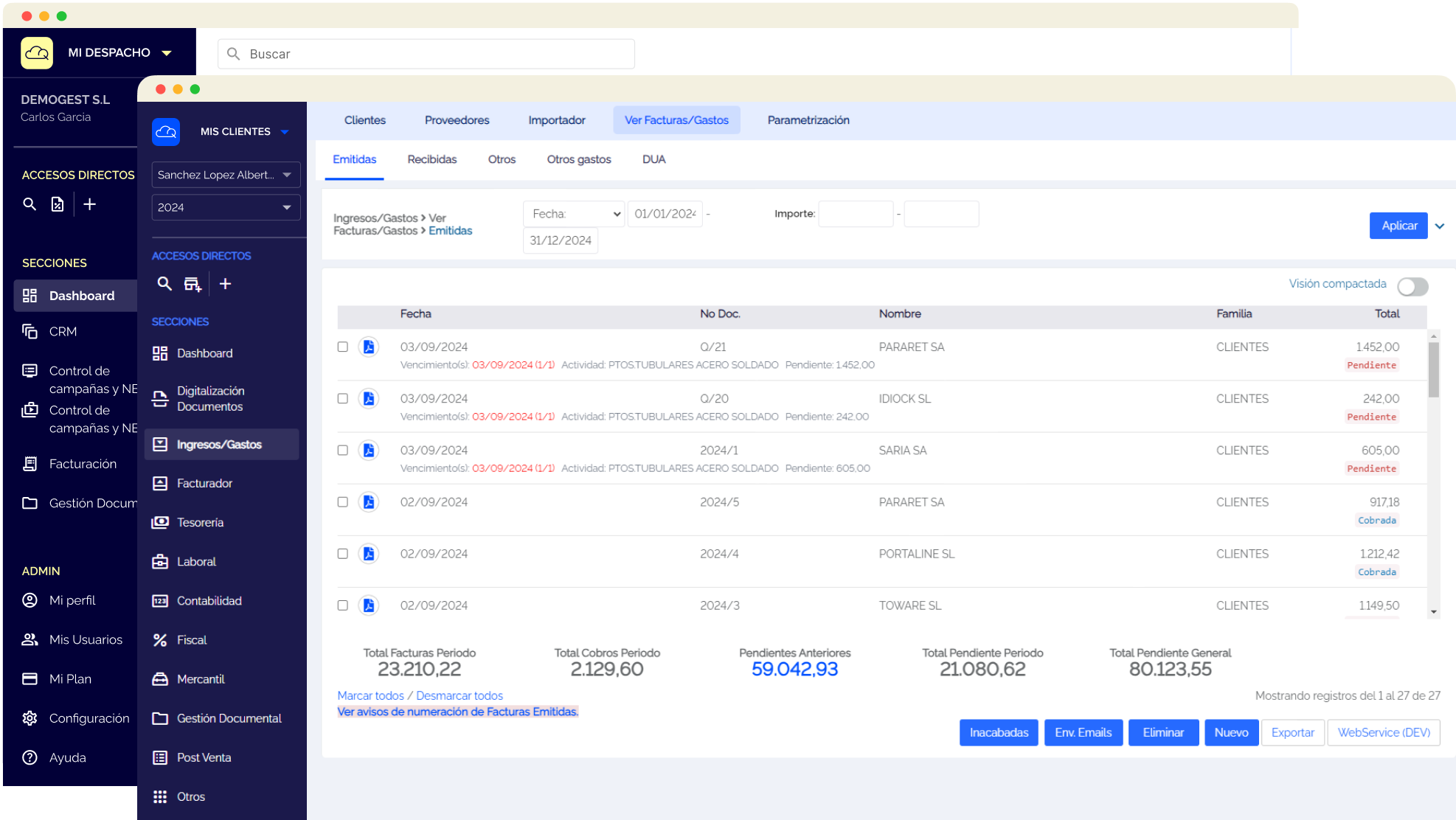Open PDF icon for invoice 2024/3
This screenshot has width=1456, height=820.
(x=369, y=605)
